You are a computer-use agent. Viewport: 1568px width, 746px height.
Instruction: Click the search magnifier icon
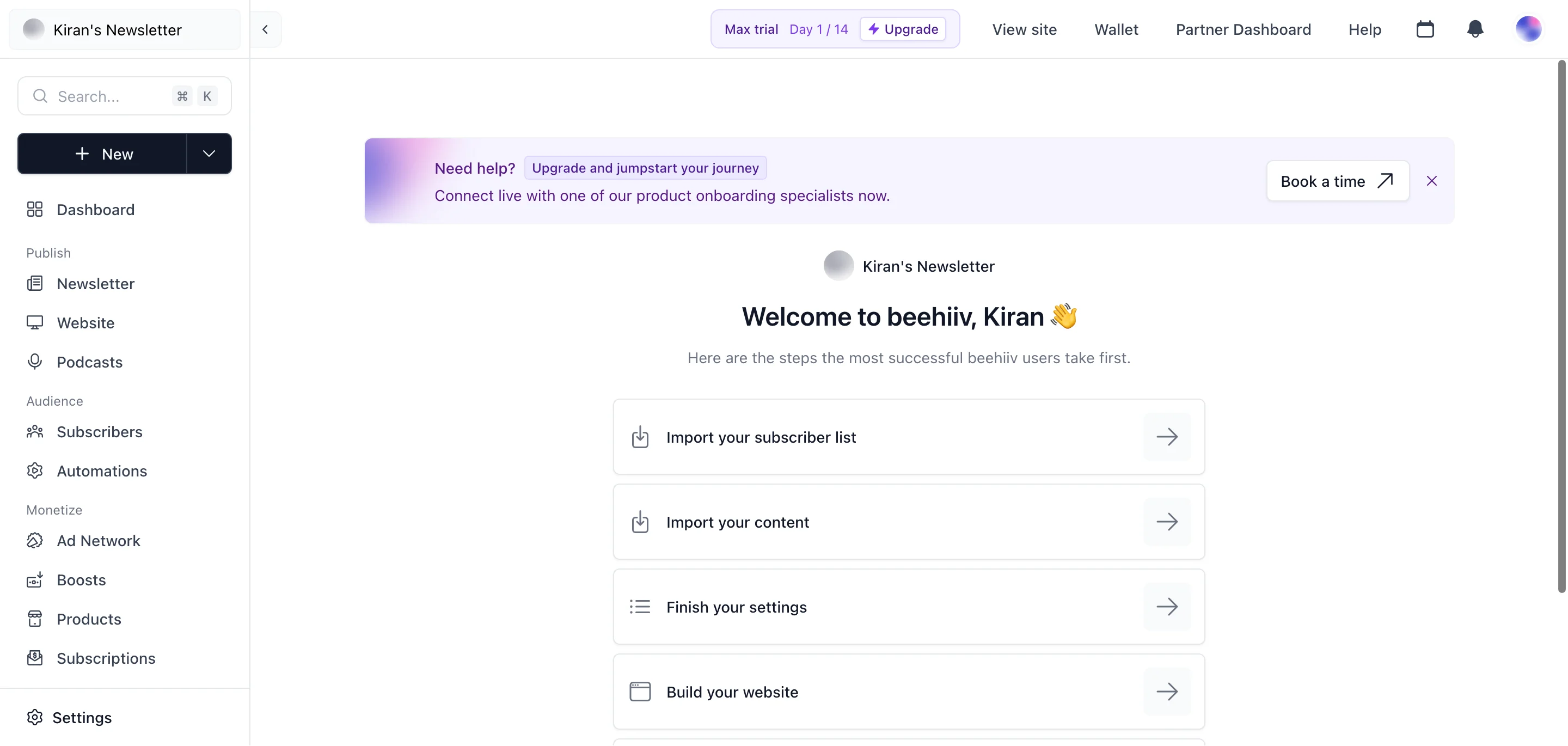[x=40, y=96]
